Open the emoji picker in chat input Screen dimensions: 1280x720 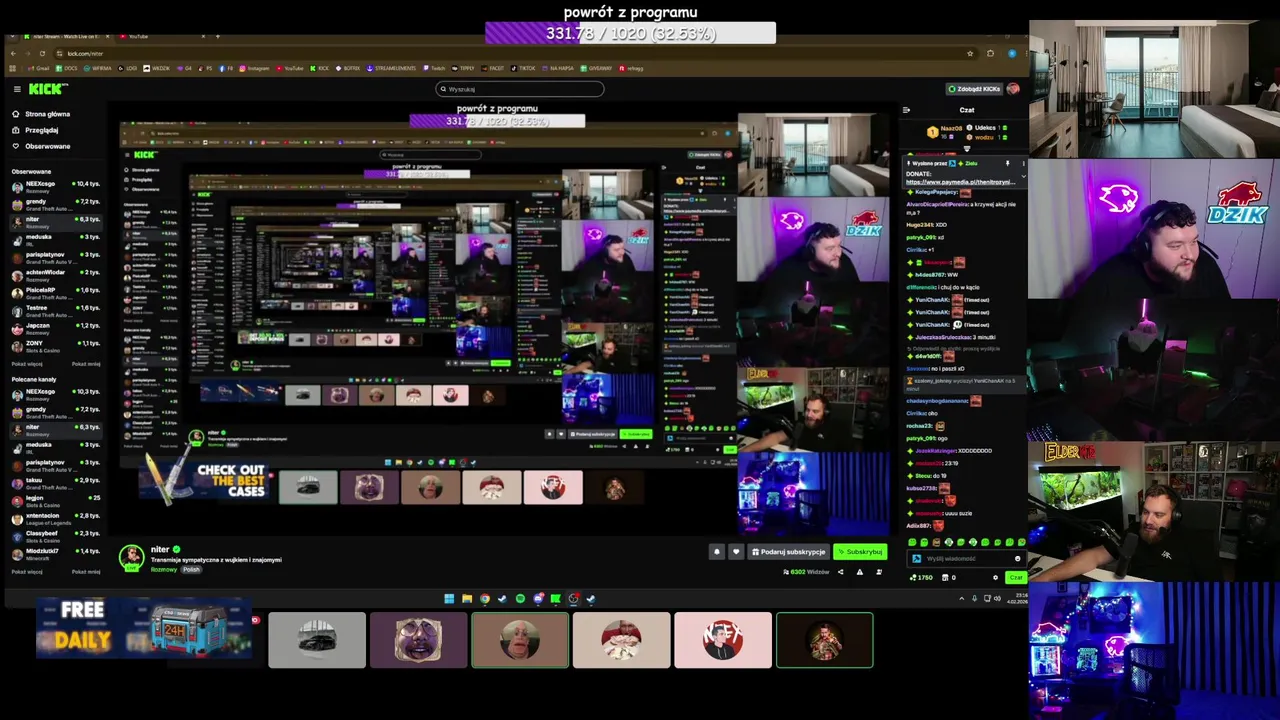coord(1018,559)
